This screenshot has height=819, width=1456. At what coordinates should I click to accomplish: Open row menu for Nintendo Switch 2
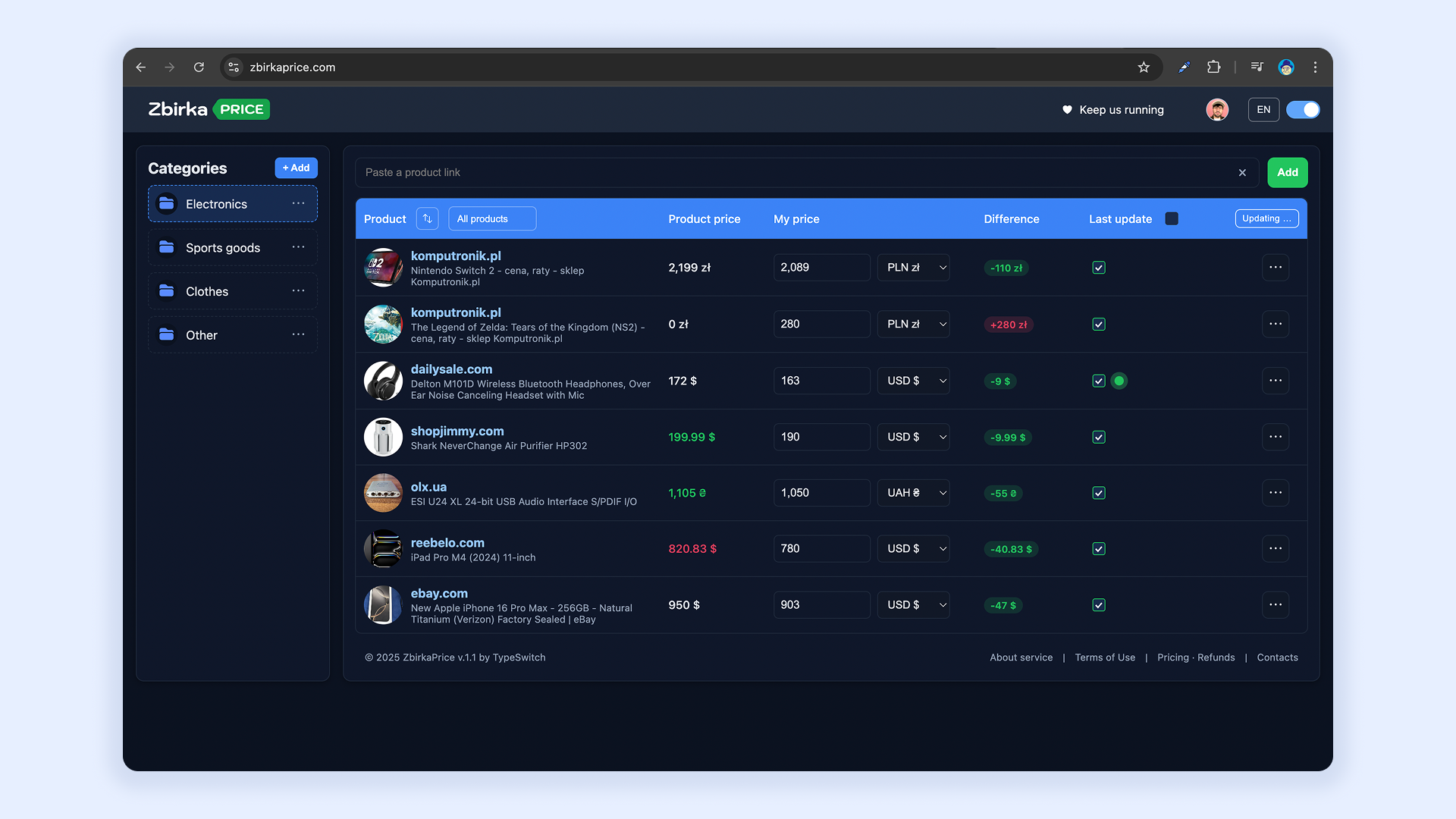(1276, 267)
